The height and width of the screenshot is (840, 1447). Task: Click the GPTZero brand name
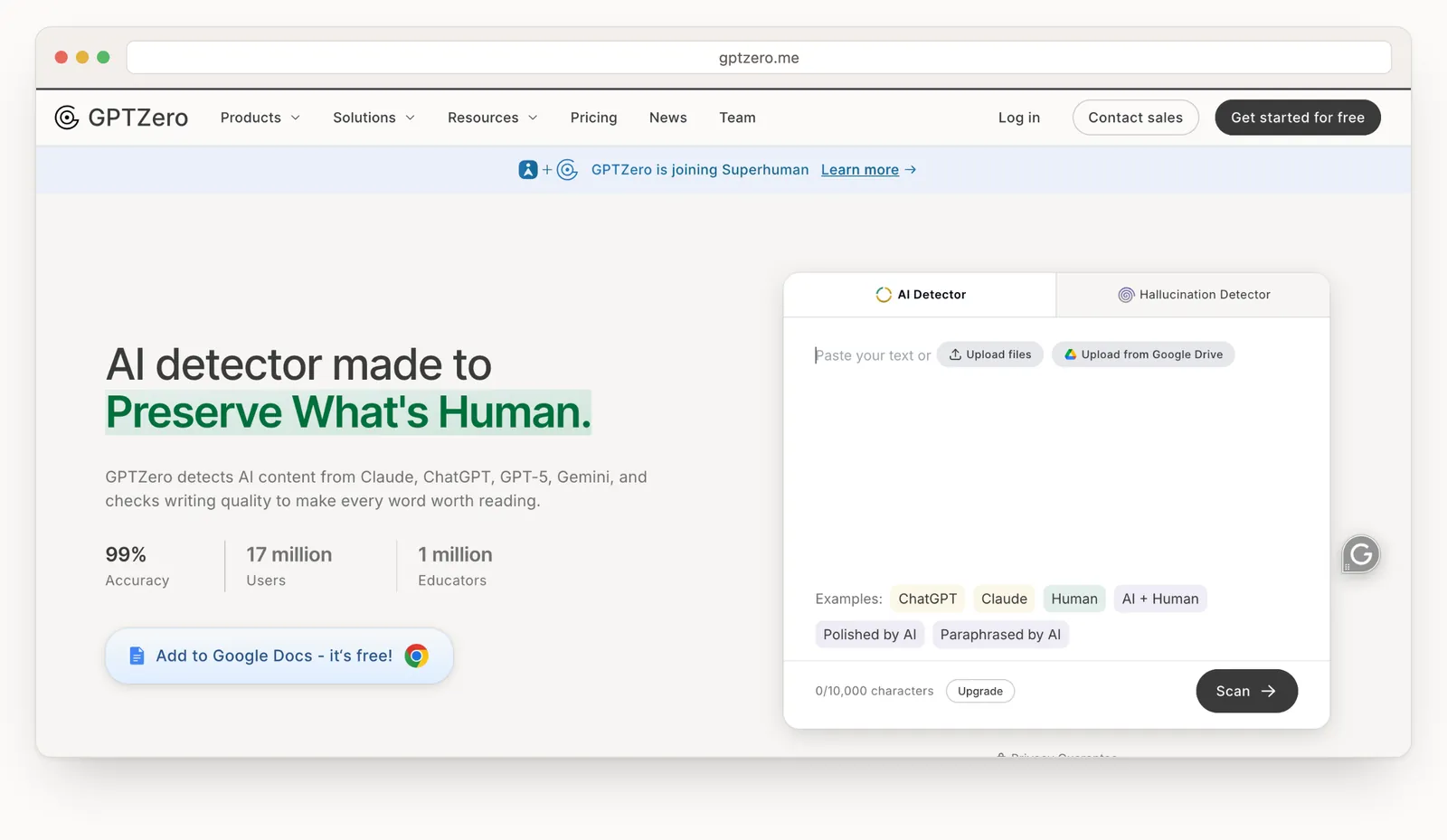[x=138, y=118]
